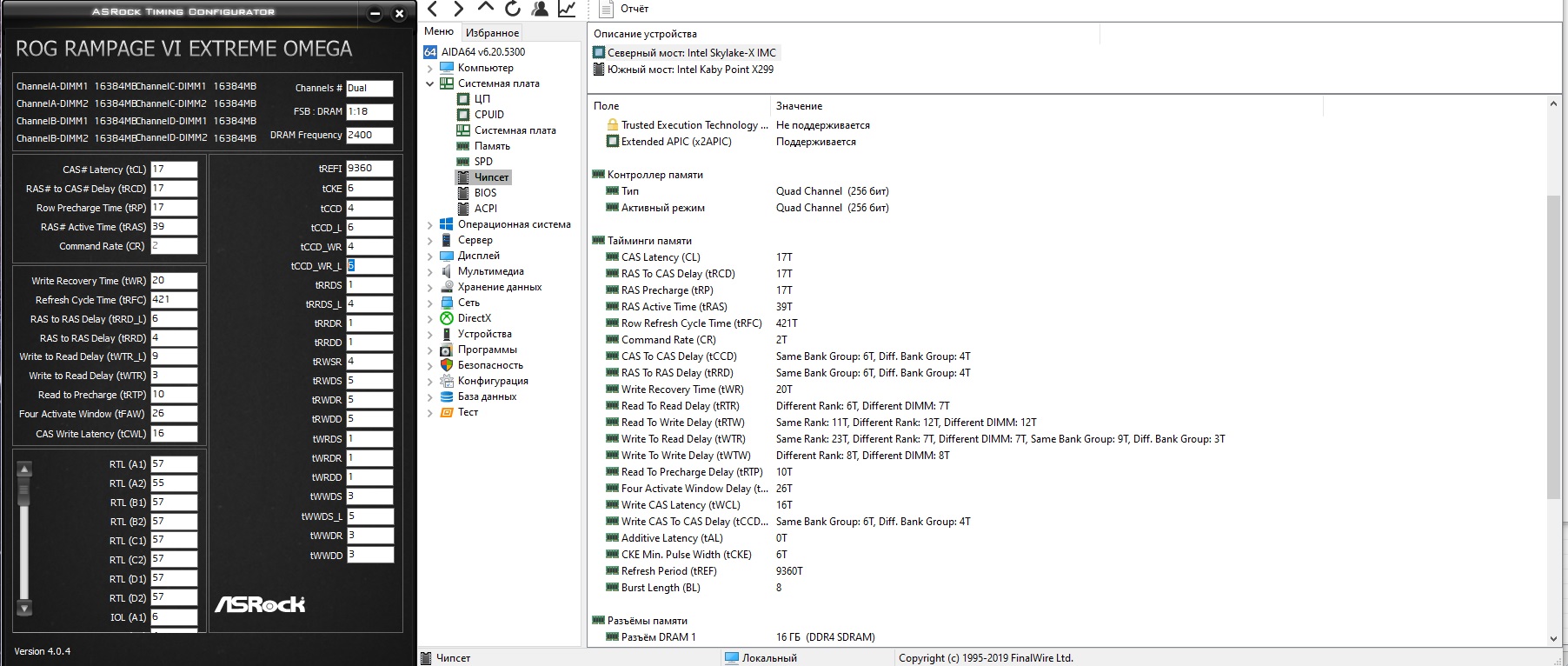Select the AIDA64 v6.20.5300 root icon

click(x=430, y=52)
